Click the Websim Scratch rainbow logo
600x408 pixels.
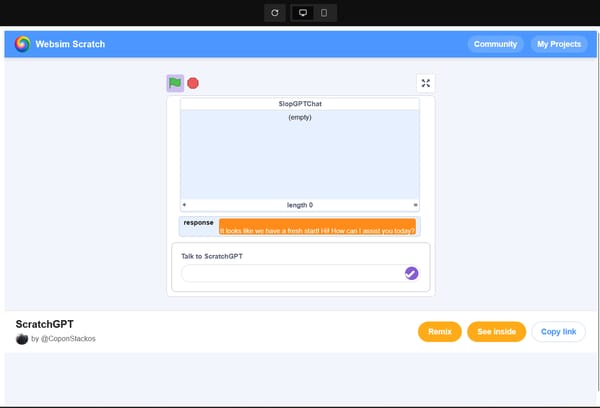[x=22, y=44]
